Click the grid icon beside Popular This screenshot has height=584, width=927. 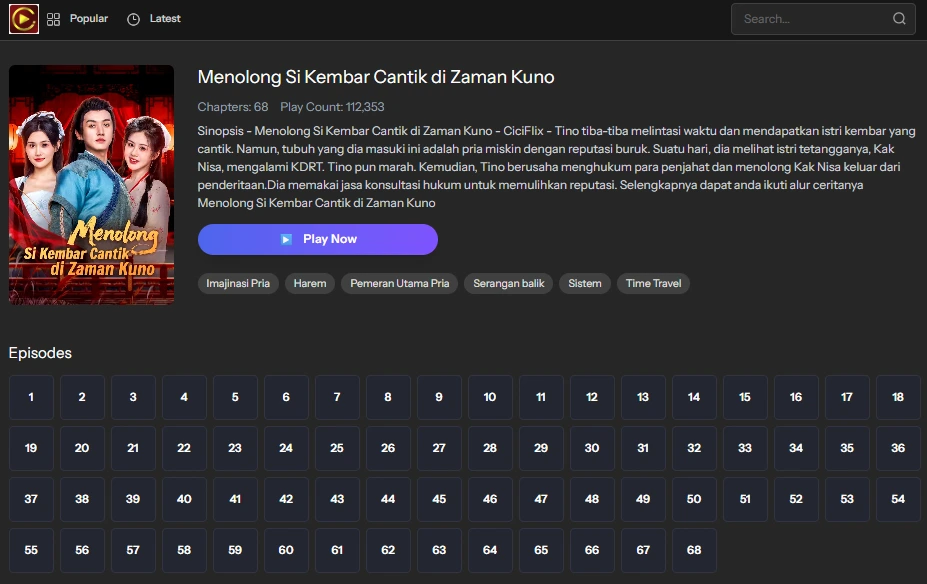[x=53, y=18]
